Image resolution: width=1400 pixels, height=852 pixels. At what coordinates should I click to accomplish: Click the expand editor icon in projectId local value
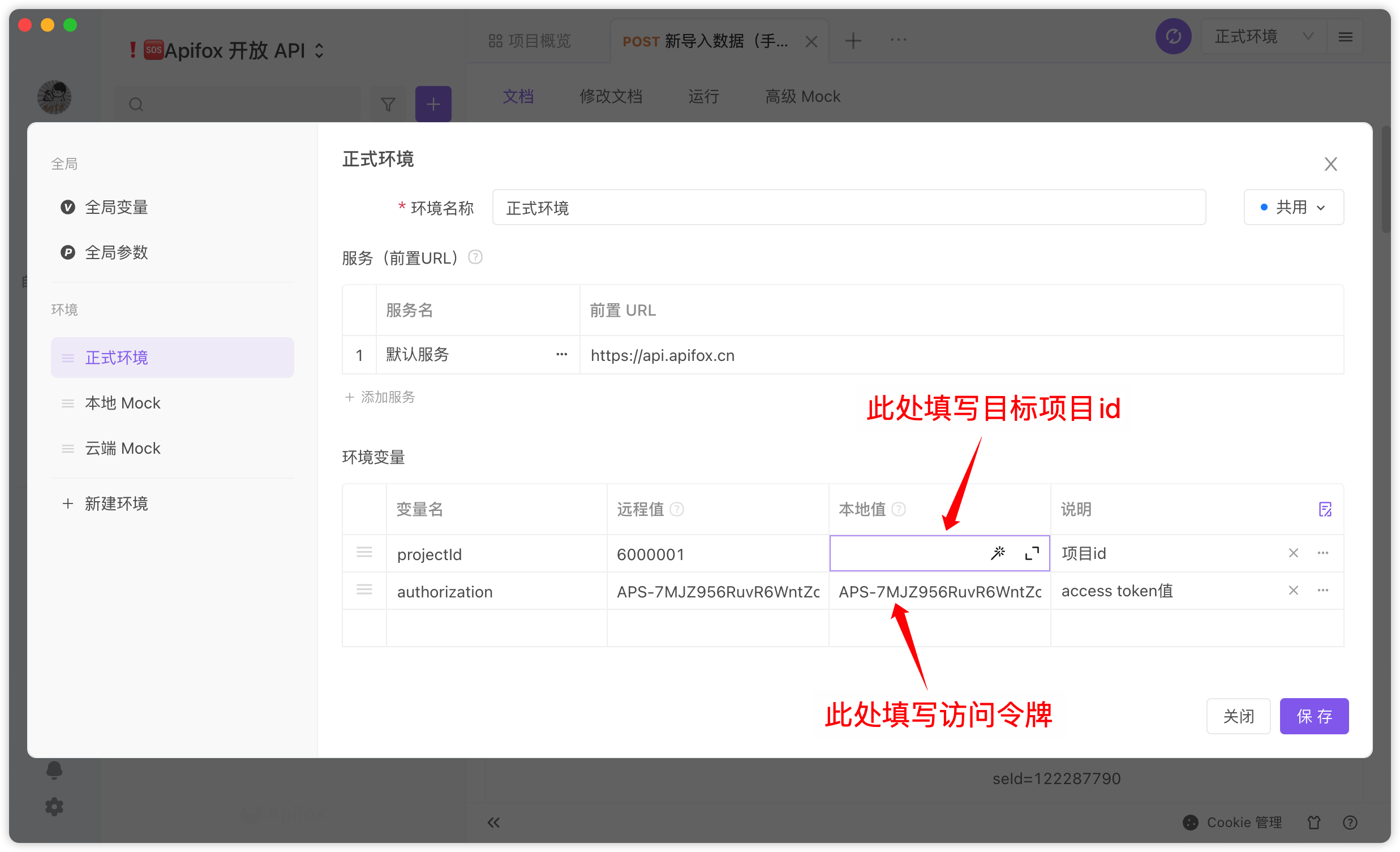(1032, 553)
